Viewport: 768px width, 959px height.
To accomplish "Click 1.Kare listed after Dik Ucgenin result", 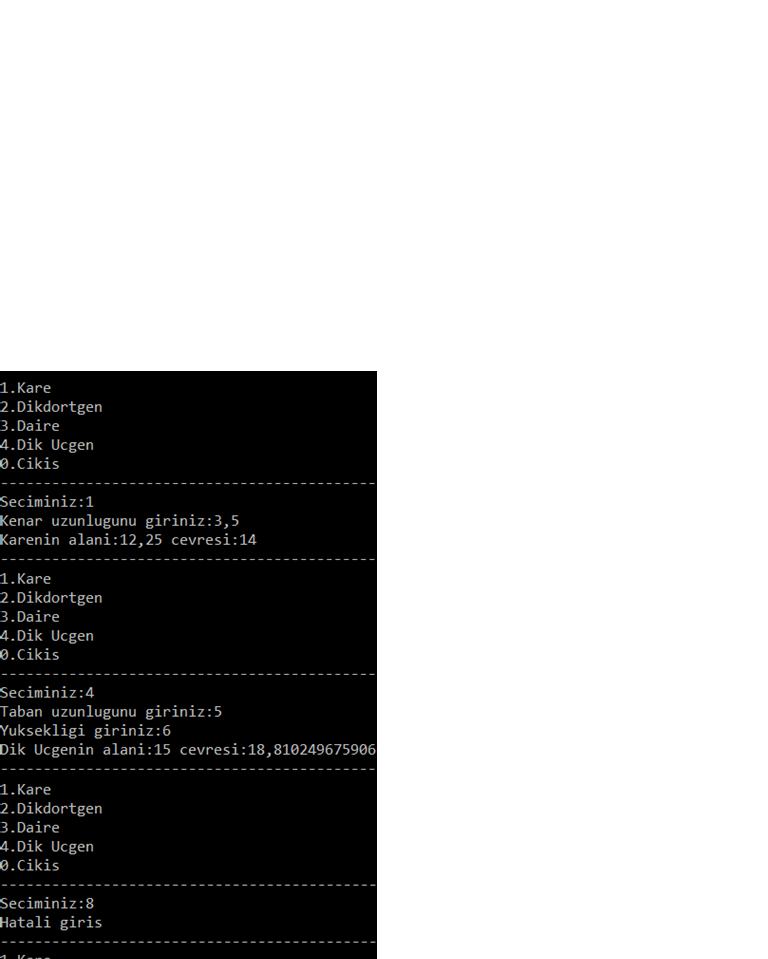I will click(26, 790).
